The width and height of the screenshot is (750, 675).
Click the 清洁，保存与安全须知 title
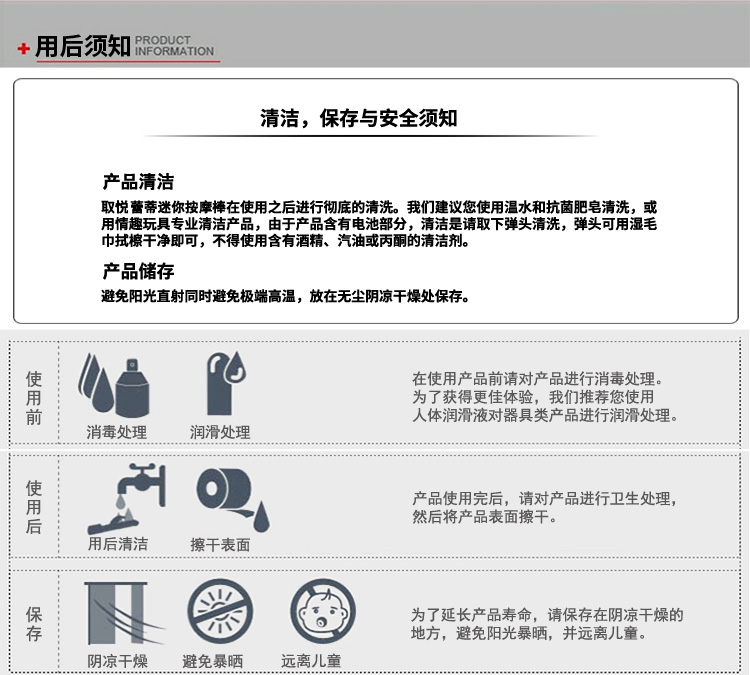coord(358,119)
